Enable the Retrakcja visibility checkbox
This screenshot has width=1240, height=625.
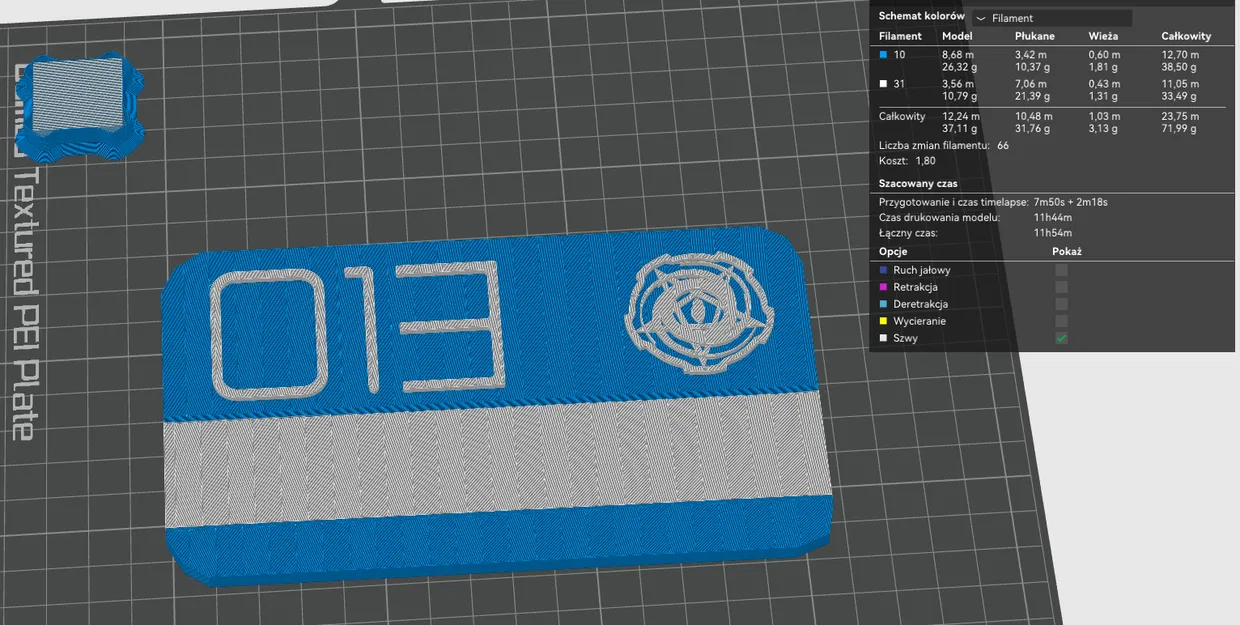(1061, 286)
